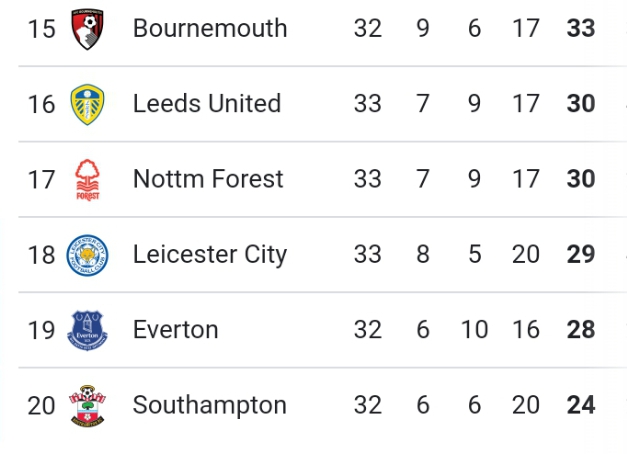Open the Leeds United team name link
Image resolution: width=627 pixels, height=454 pixels.
(x=207, y=104)
